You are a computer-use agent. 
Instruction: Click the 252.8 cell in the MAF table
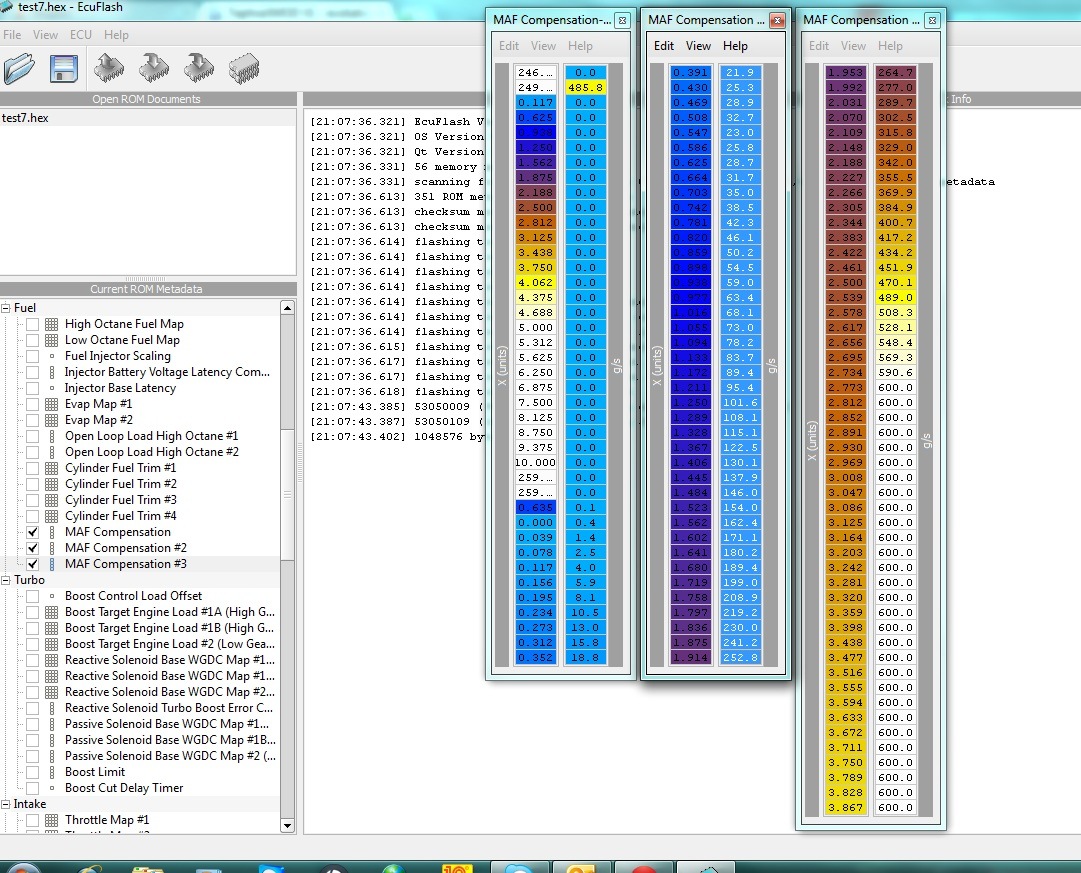tap(740, 658)
